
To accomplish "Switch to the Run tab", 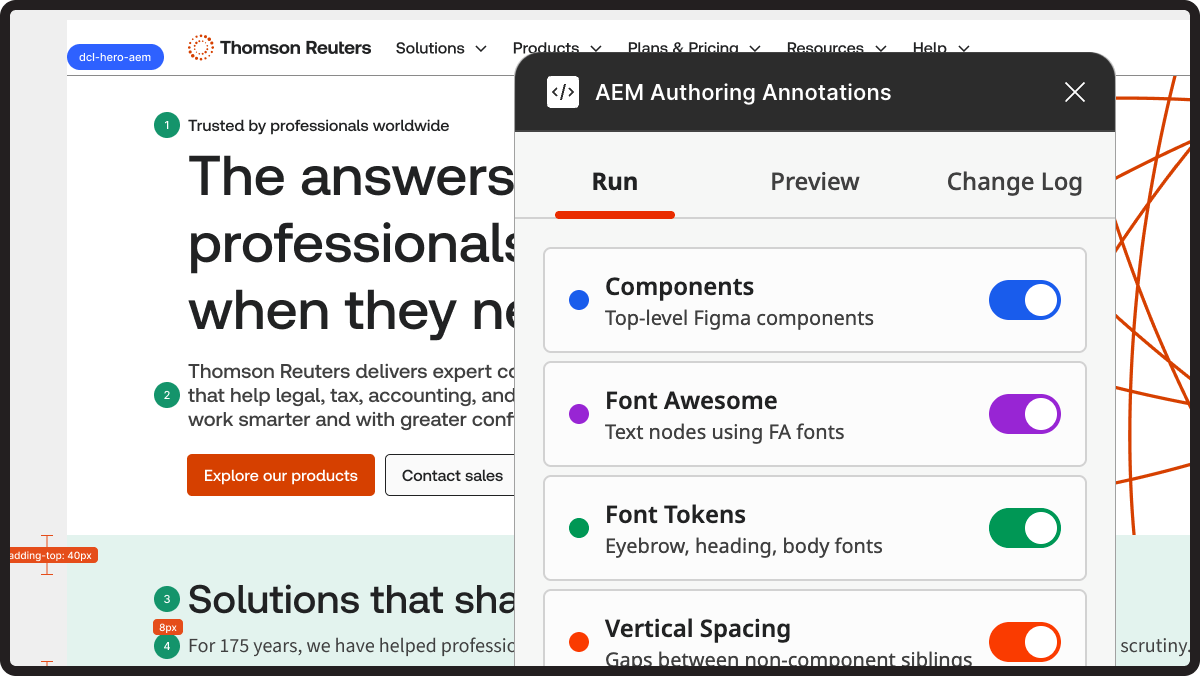I will tap(615, 182).
